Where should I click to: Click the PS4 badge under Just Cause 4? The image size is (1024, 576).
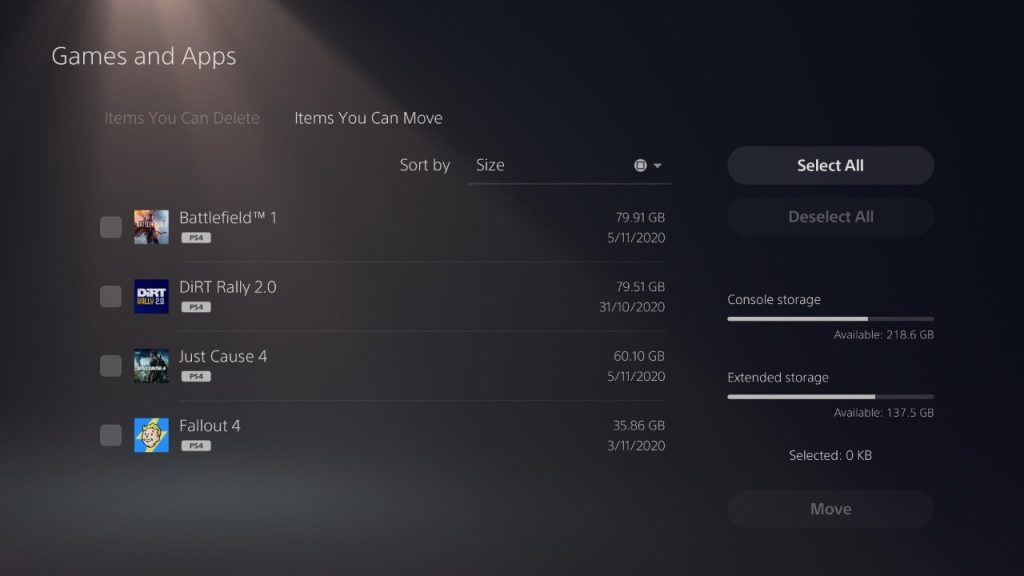tap(195, 376)
